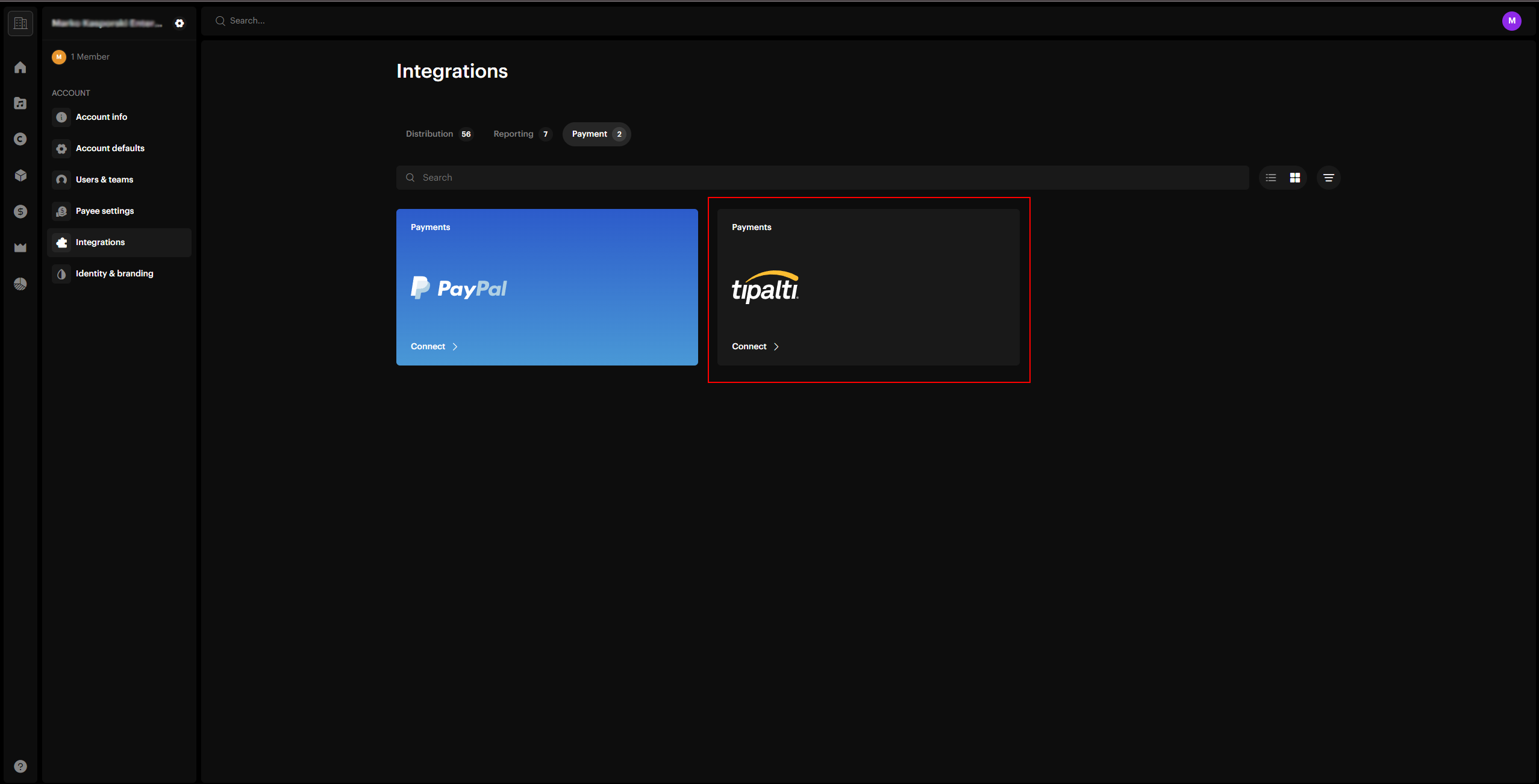Open Identity & branding

point(119,273)
